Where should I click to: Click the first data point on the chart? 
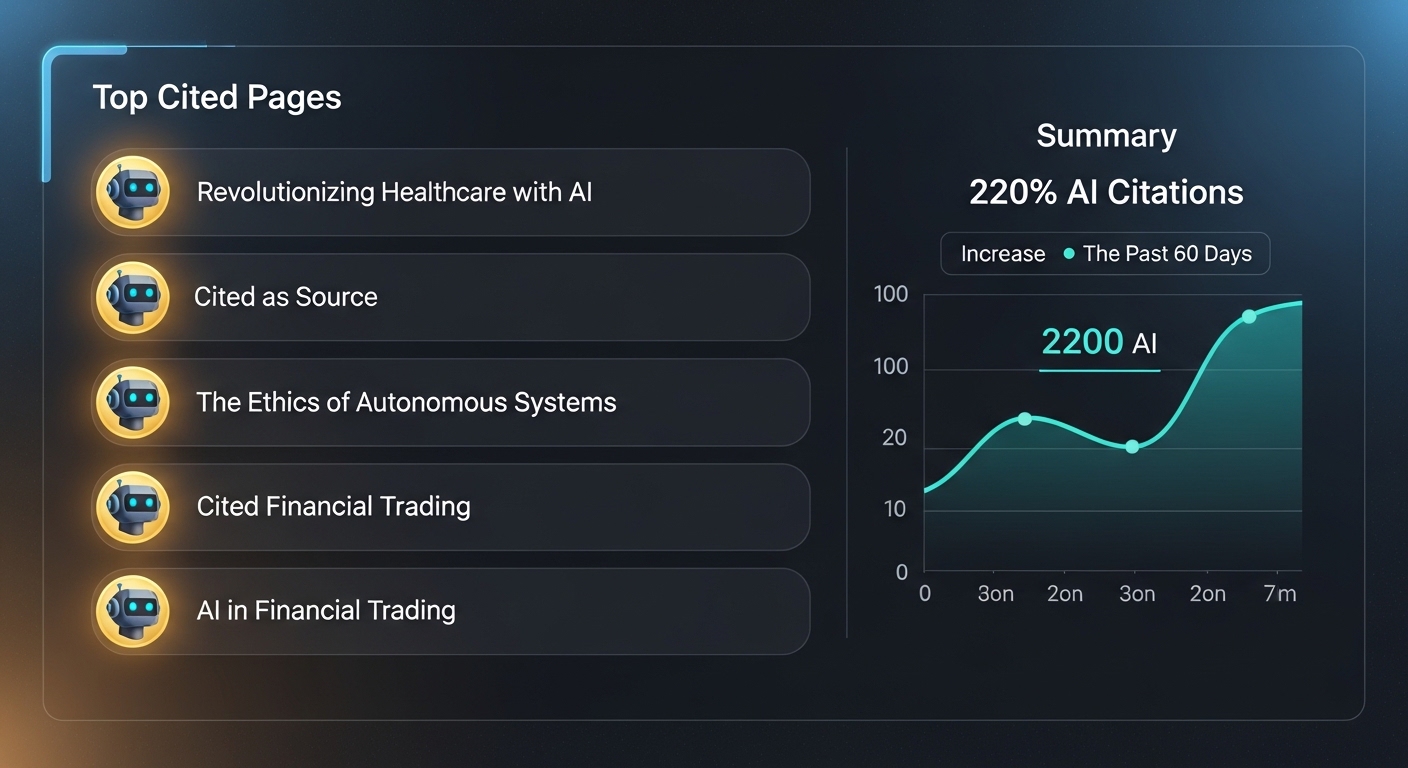1024,418
